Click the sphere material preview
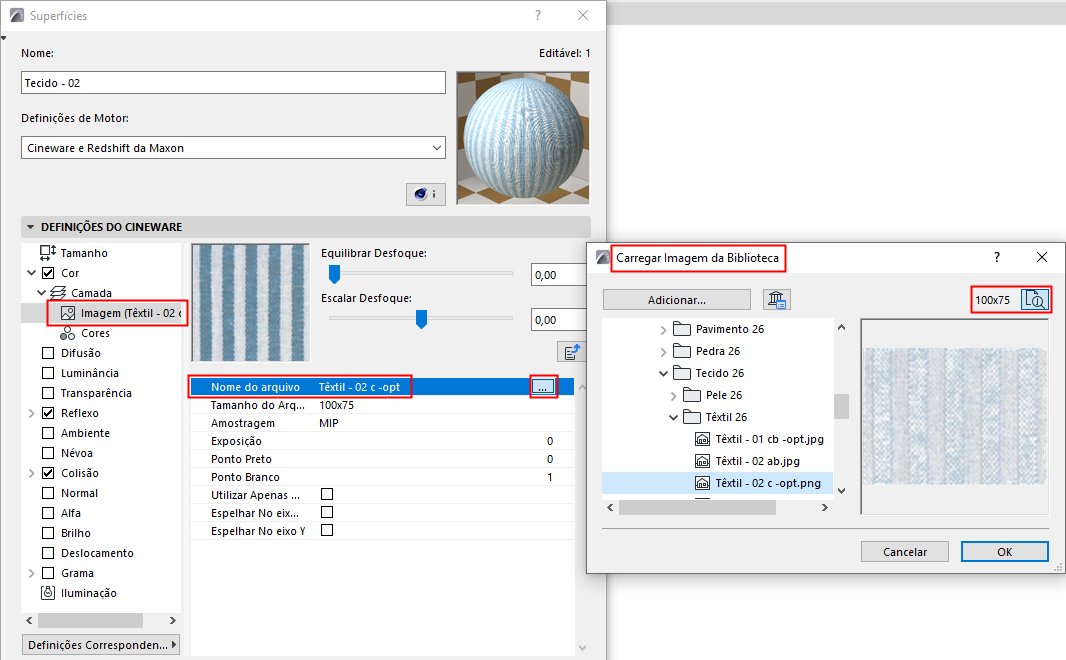This screenshot has height=660, width=1066. (x=523, y=138)
